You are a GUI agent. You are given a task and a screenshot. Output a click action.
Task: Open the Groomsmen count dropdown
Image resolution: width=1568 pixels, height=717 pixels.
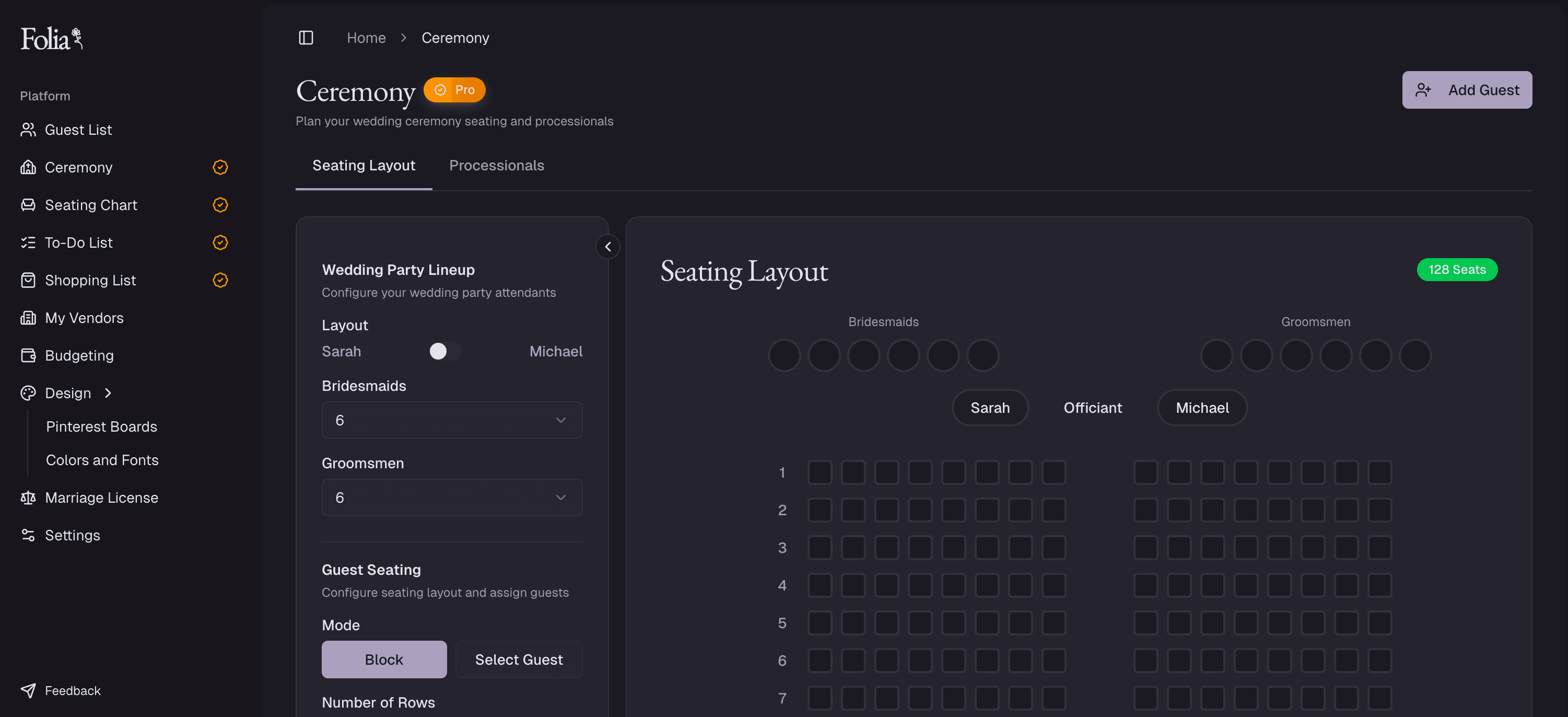coord(452,497)
